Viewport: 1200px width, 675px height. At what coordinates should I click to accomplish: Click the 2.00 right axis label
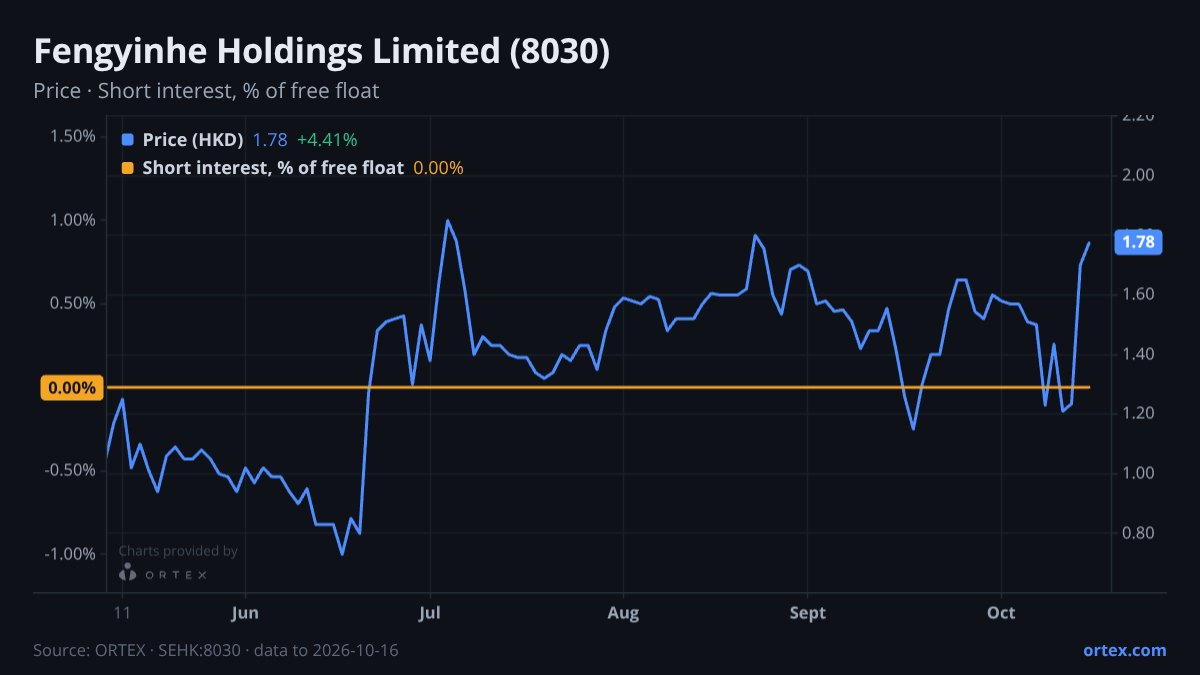1138,175
